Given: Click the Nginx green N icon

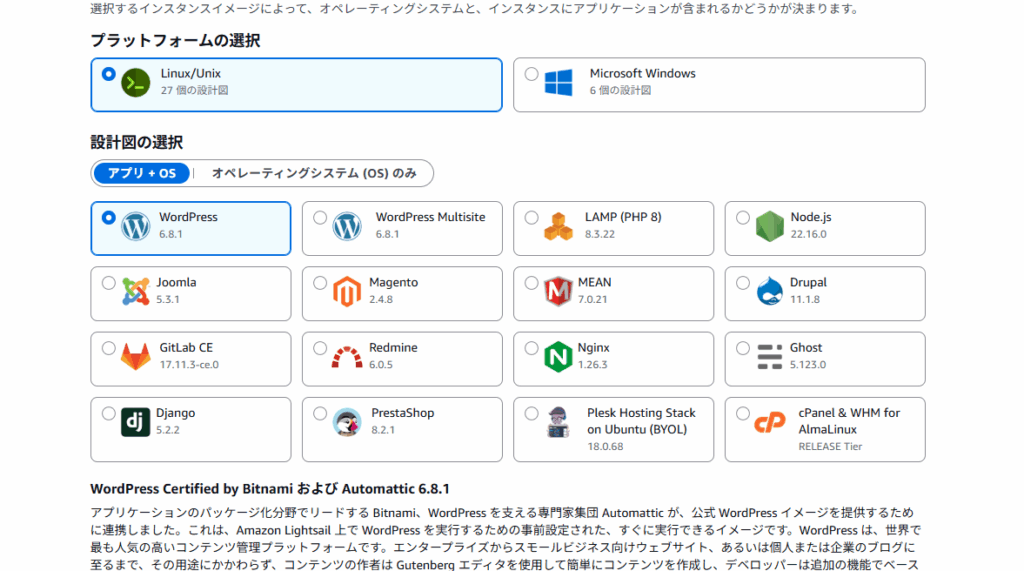Looking at the screenshot, I should pos(558,357).
